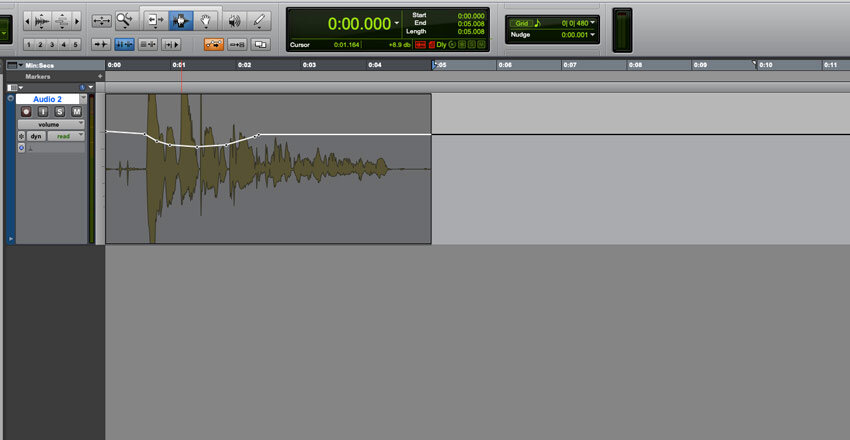Open read automation mode selector
850x440 pixels.
click(x=66, y=136)
